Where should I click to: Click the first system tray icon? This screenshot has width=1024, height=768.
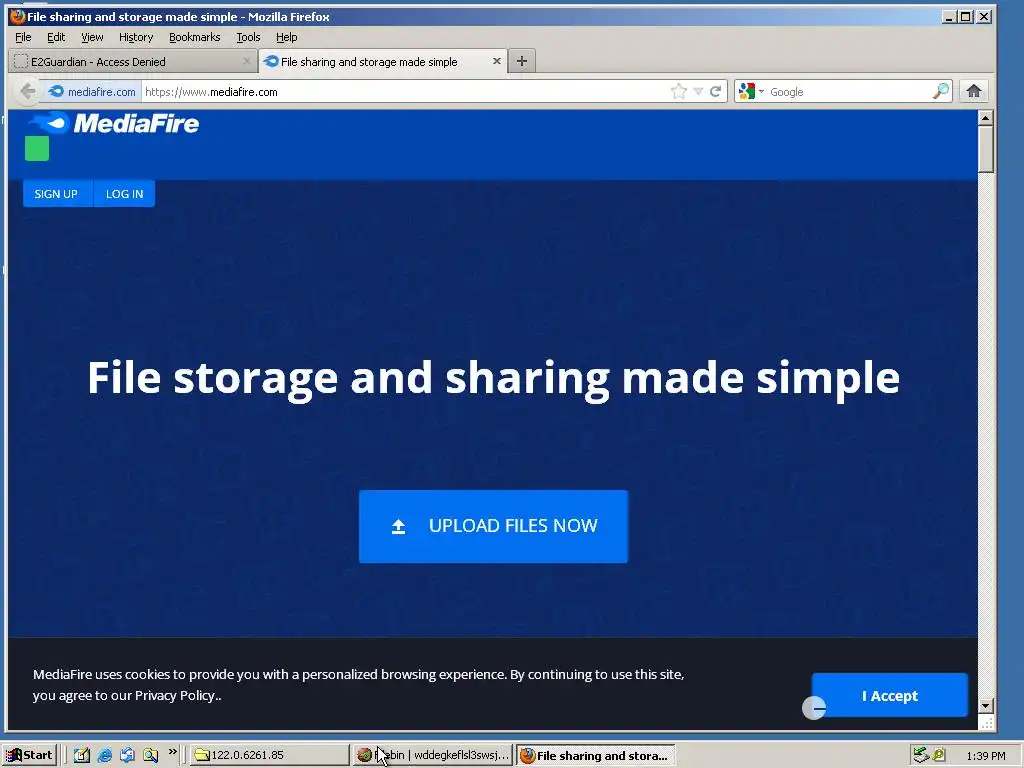[921, 755]
